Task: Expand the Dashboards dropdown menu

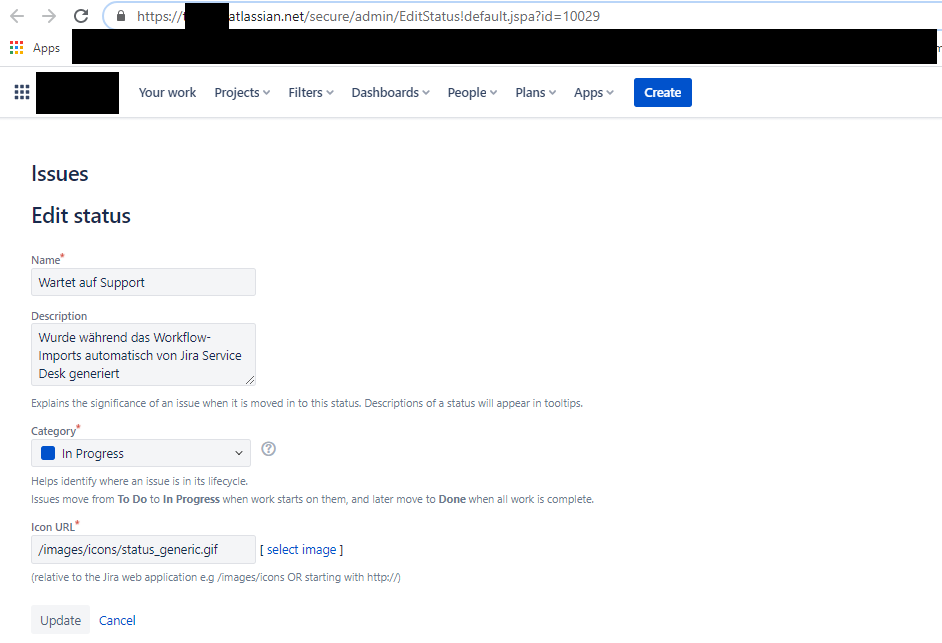Action: [390, 93]
